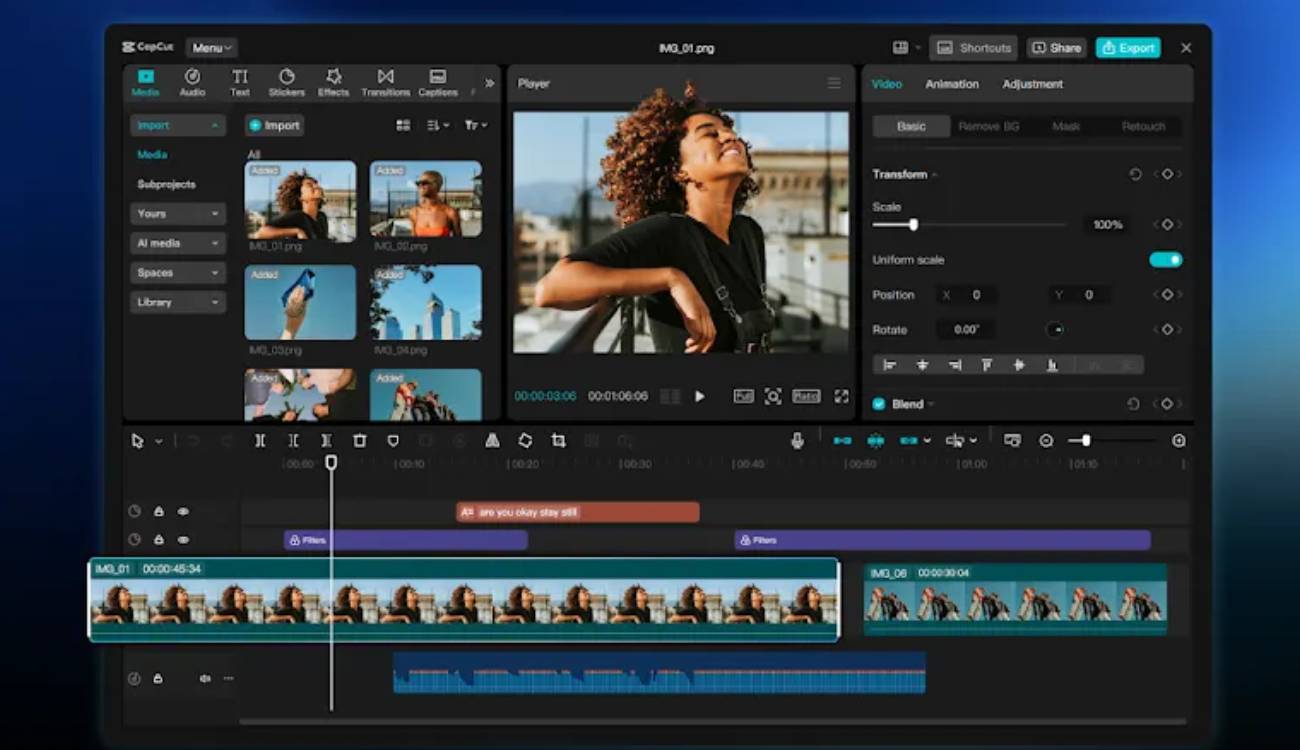1300x750 pixels.
Task: Zoom out timeline with minus icon
Action: (x=1046, y=440)
